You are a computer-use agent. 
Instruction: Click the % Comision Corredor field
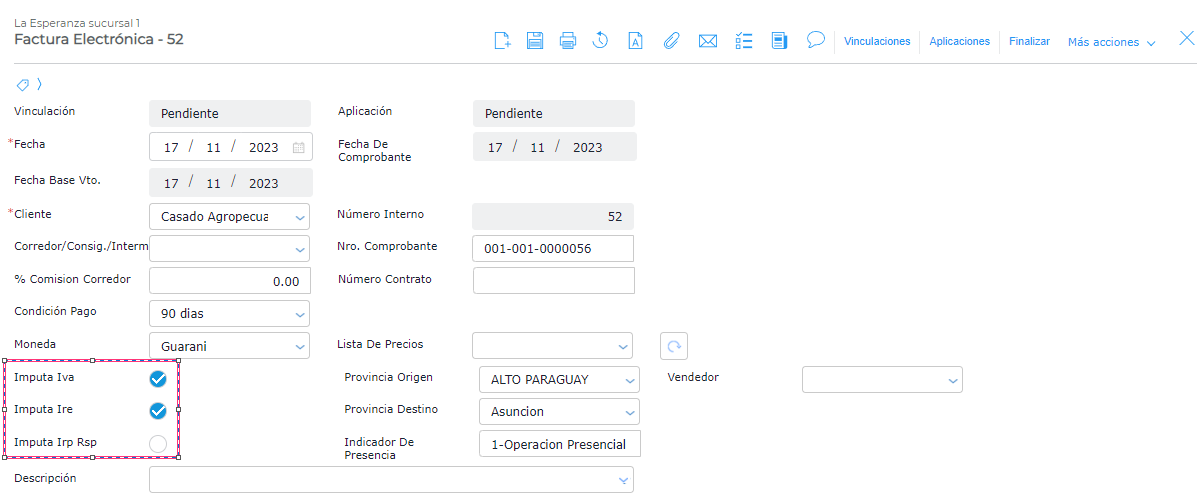pyautogui.click(x=230, y=281)
